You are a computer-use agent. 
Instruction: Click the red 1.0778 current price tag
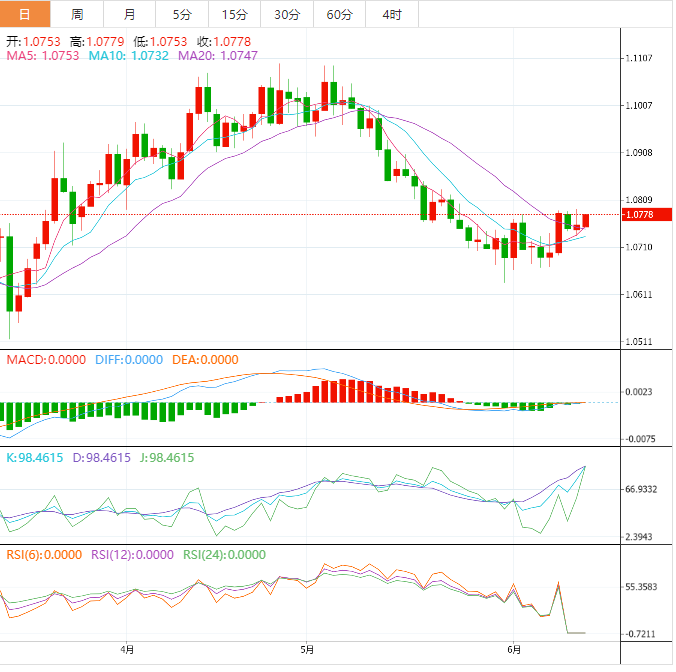pos(647,215)
